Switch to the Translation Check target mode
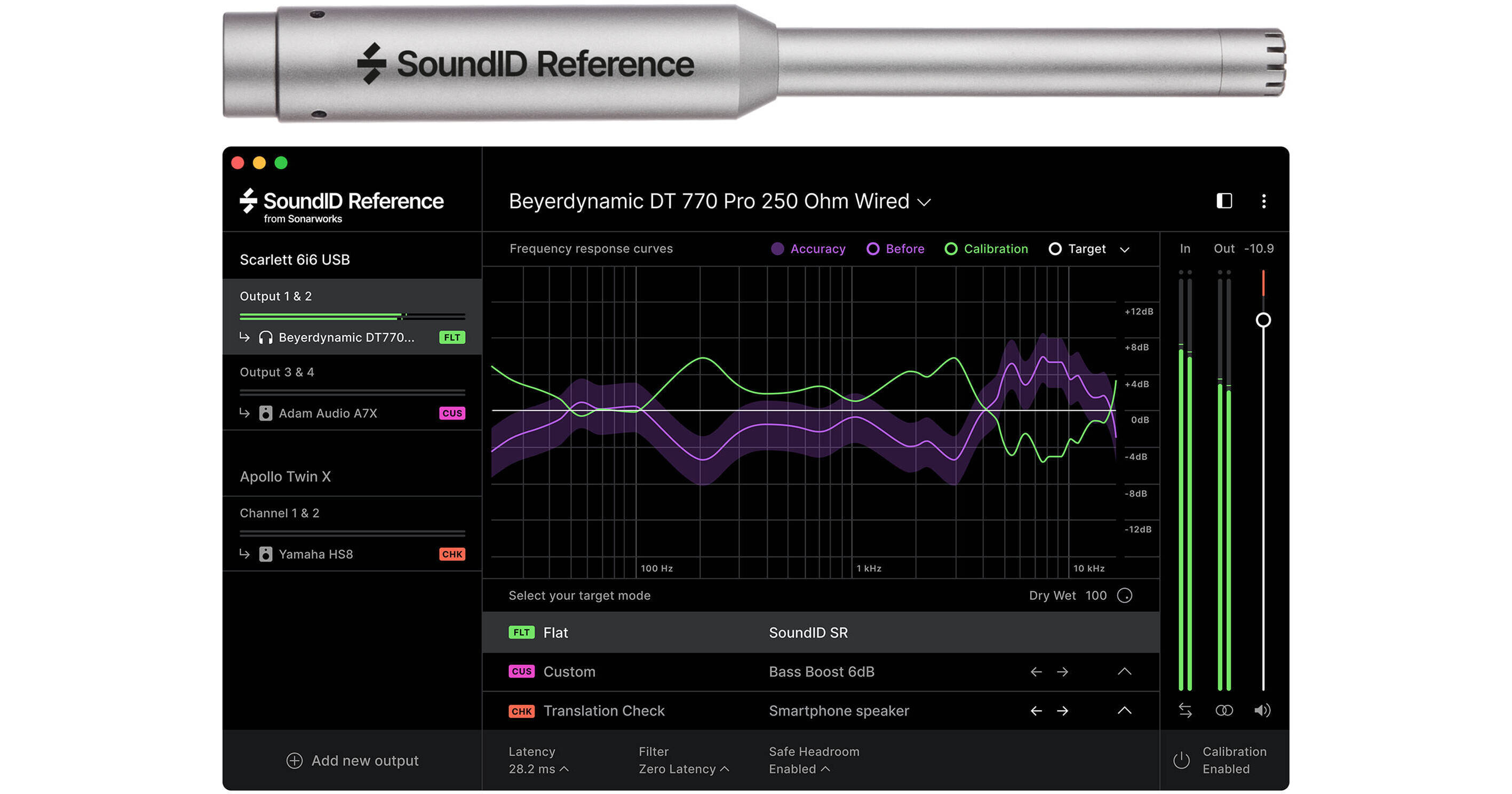Viewport: 1512px width, 794px height. point(604,711)
